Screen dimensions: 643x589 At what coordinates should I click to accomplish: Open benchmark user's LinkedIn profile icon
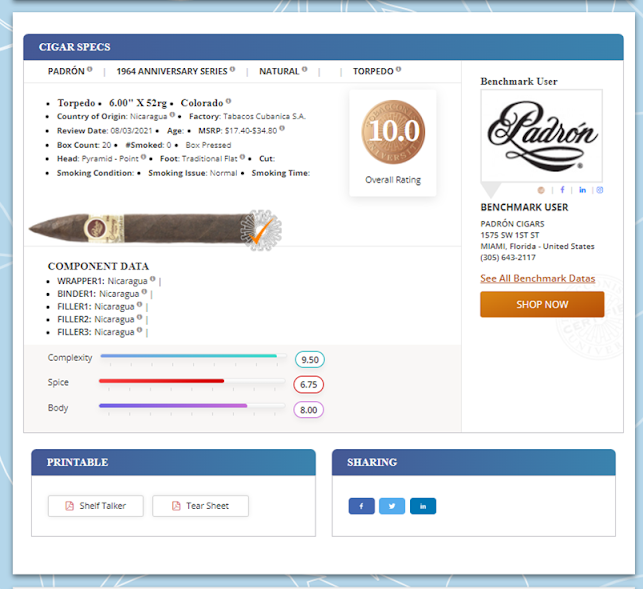[x=582, y=189]
